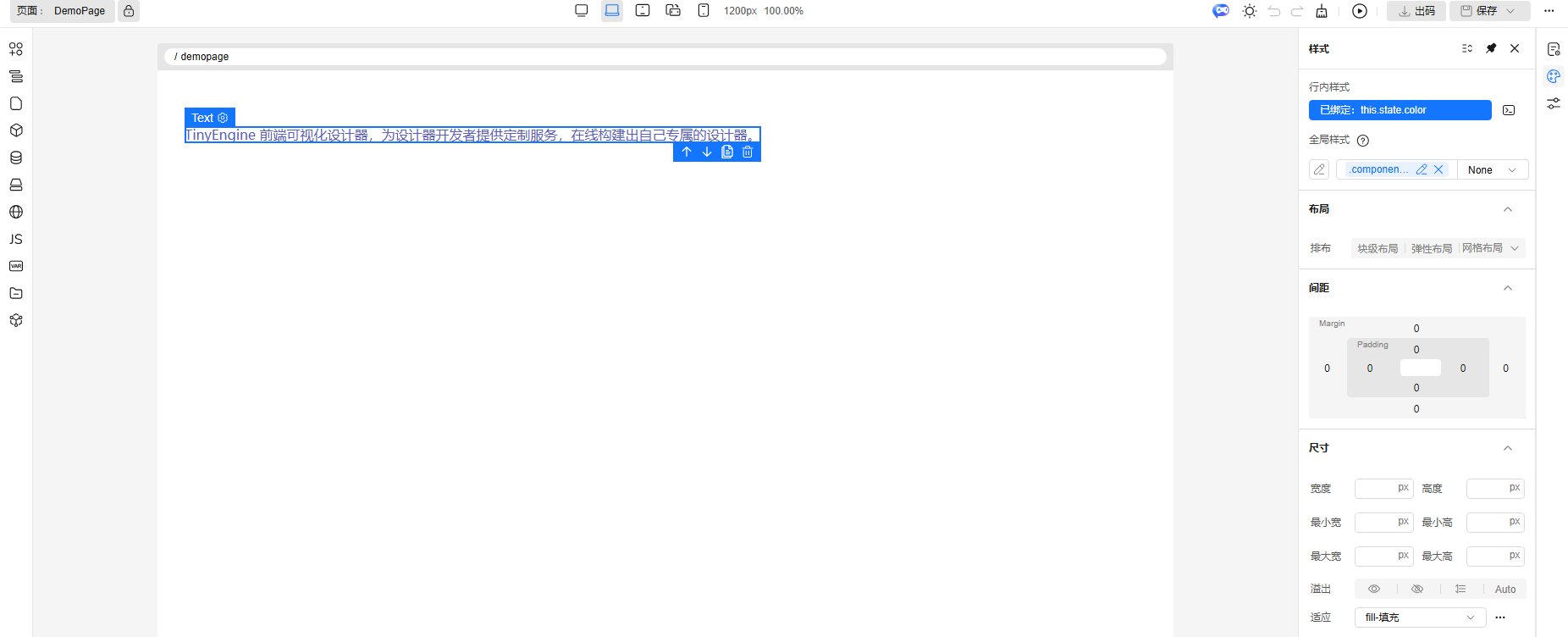Screen dimensions: 1568x637
Task: Open the JS panel in sidebar
Action: point(16,239)
